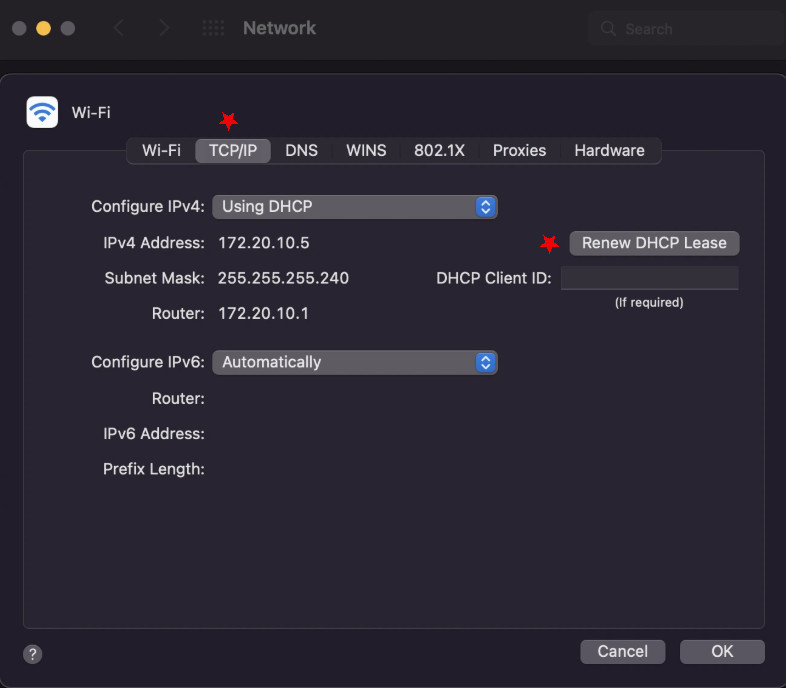Screen dimensions: 786x688
Task: Switch to the 802.1X tab
Action: pos(439,150)
